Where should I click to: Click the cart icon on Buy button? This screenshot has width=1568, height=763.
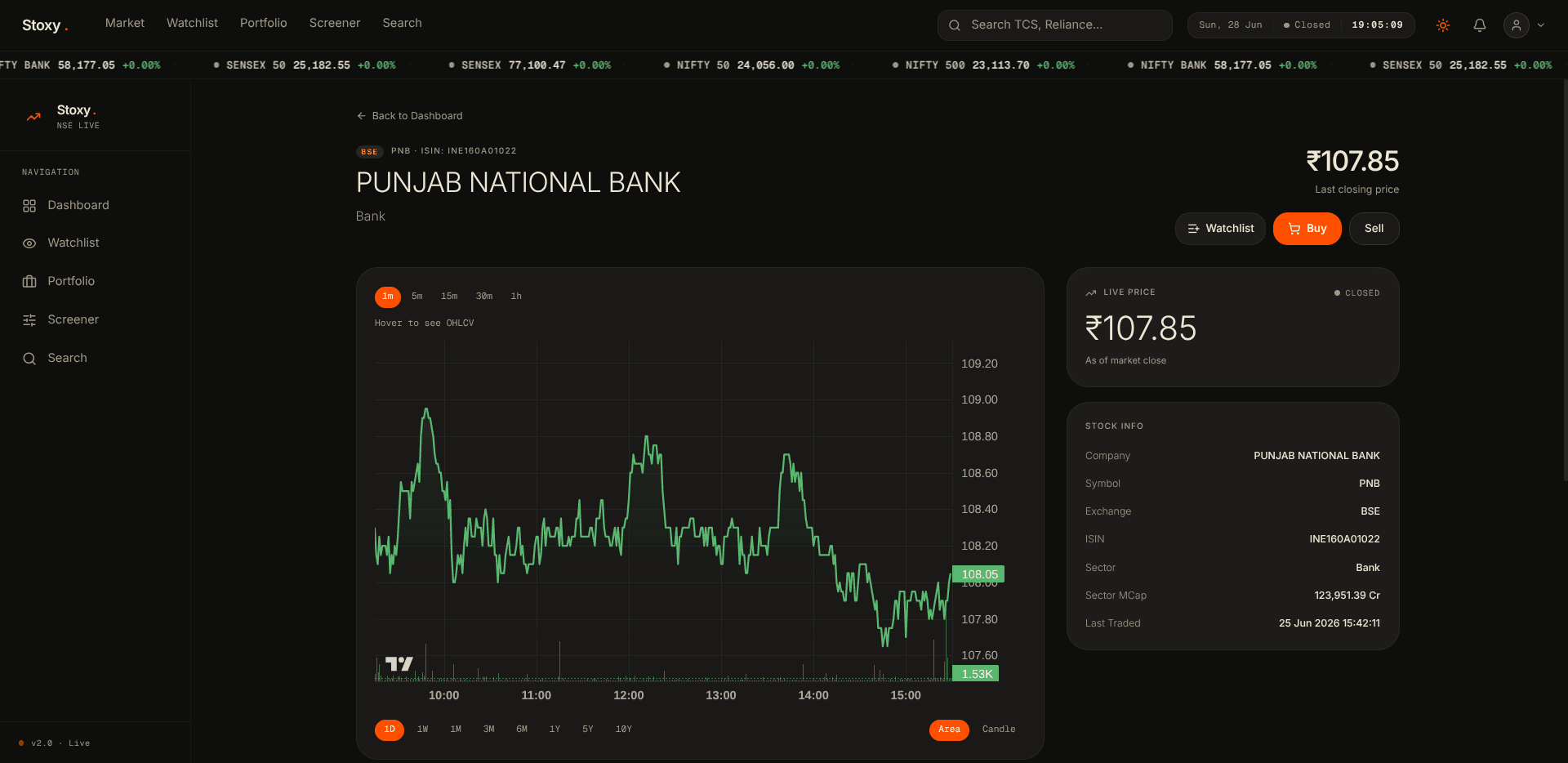(x=1294, y=229)
